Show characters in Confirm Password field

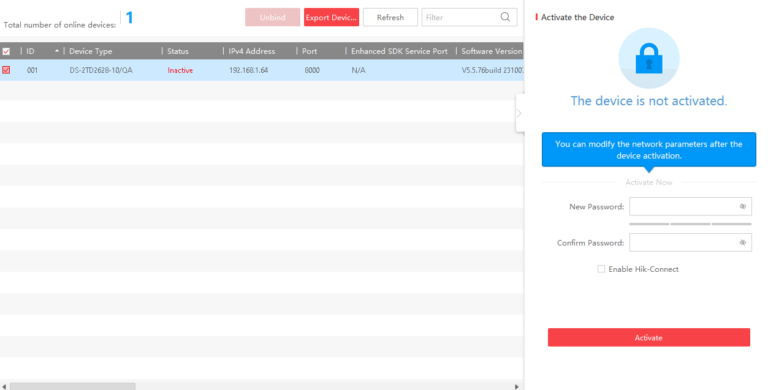click(743, 243)
